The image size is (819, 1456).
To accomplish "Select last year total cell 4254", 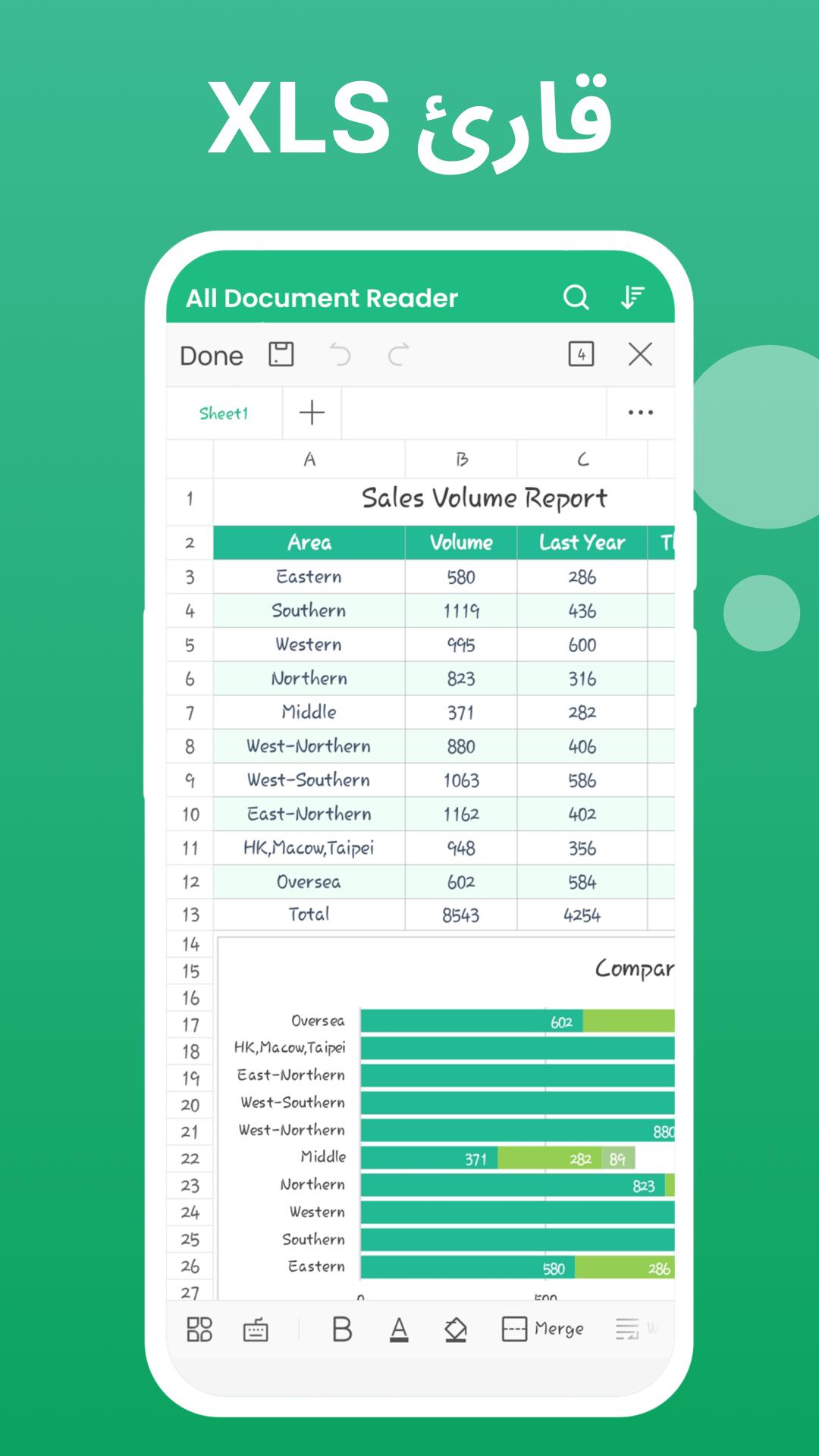I will tap(582, 915).
